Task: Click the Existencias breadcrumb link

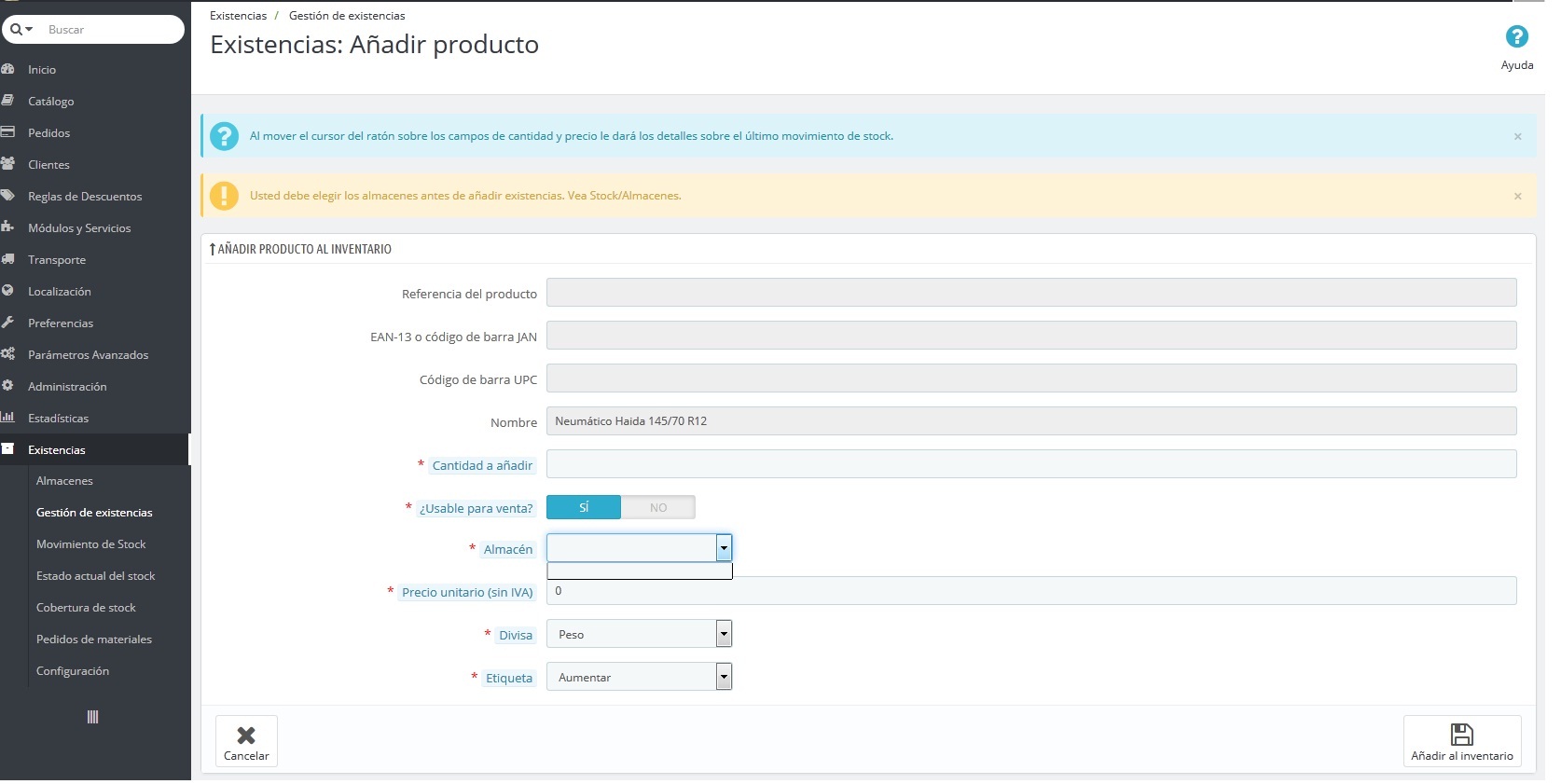Action: point(238,16)
